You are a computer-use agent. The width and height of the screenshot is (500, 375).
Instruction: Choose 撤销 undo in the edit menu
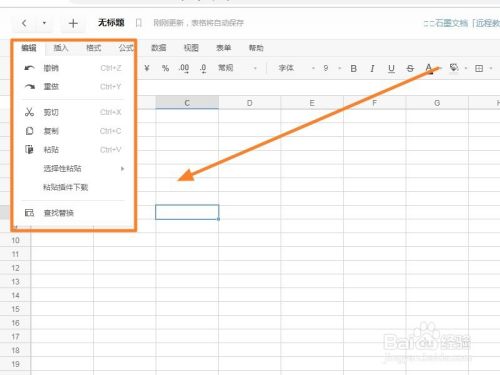tap(73, 68)
